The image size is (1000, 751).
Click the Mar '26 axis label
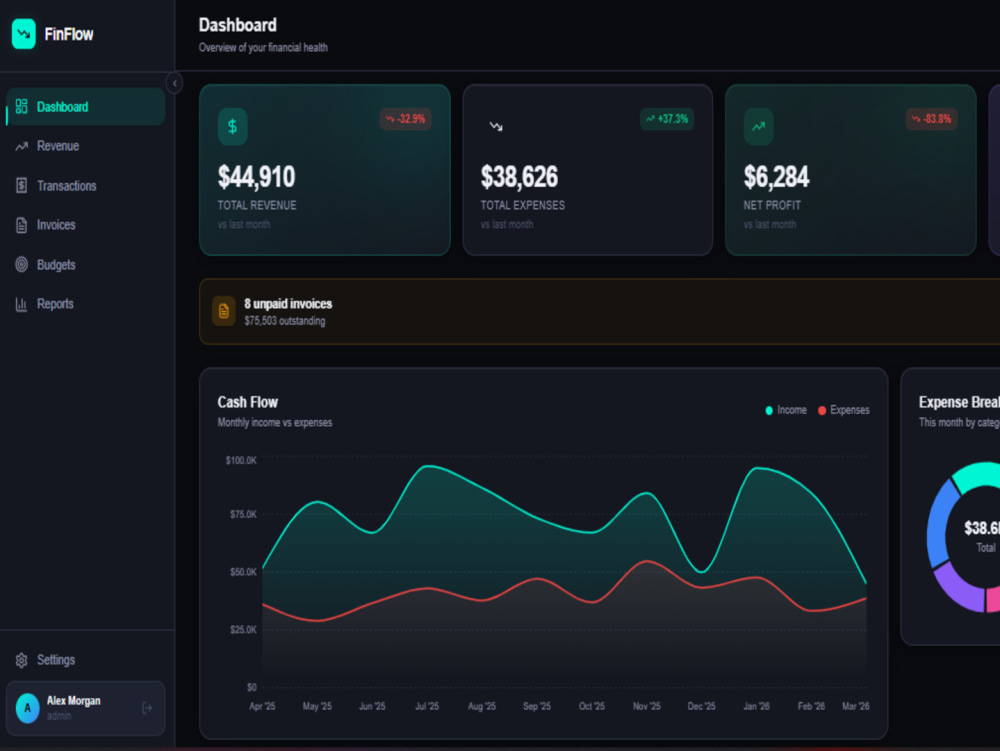point(856,706)
